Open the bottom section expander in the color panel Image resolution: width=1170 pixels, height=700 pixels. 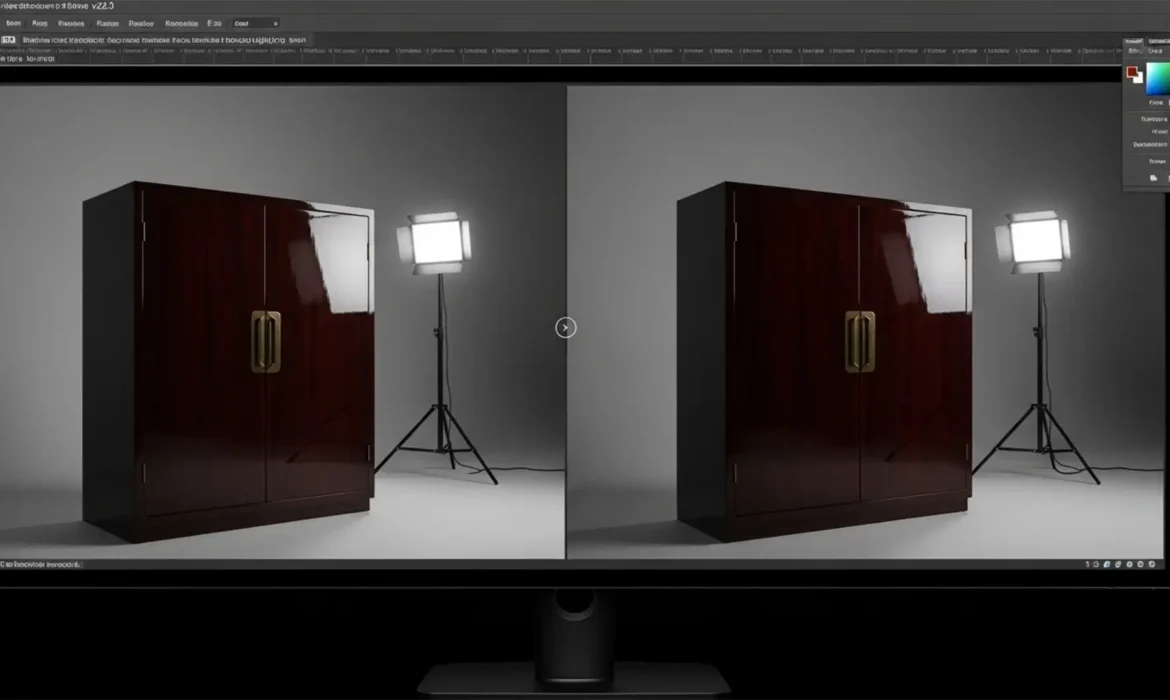pyautogui.click(x=1155, y=159)
